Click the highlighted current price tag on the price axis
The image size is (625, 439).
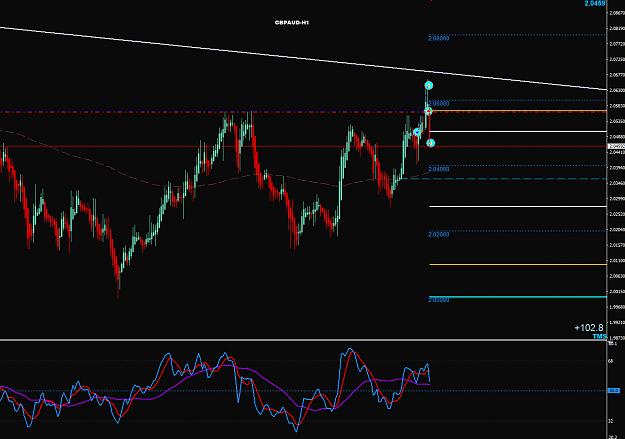(616, 146)
